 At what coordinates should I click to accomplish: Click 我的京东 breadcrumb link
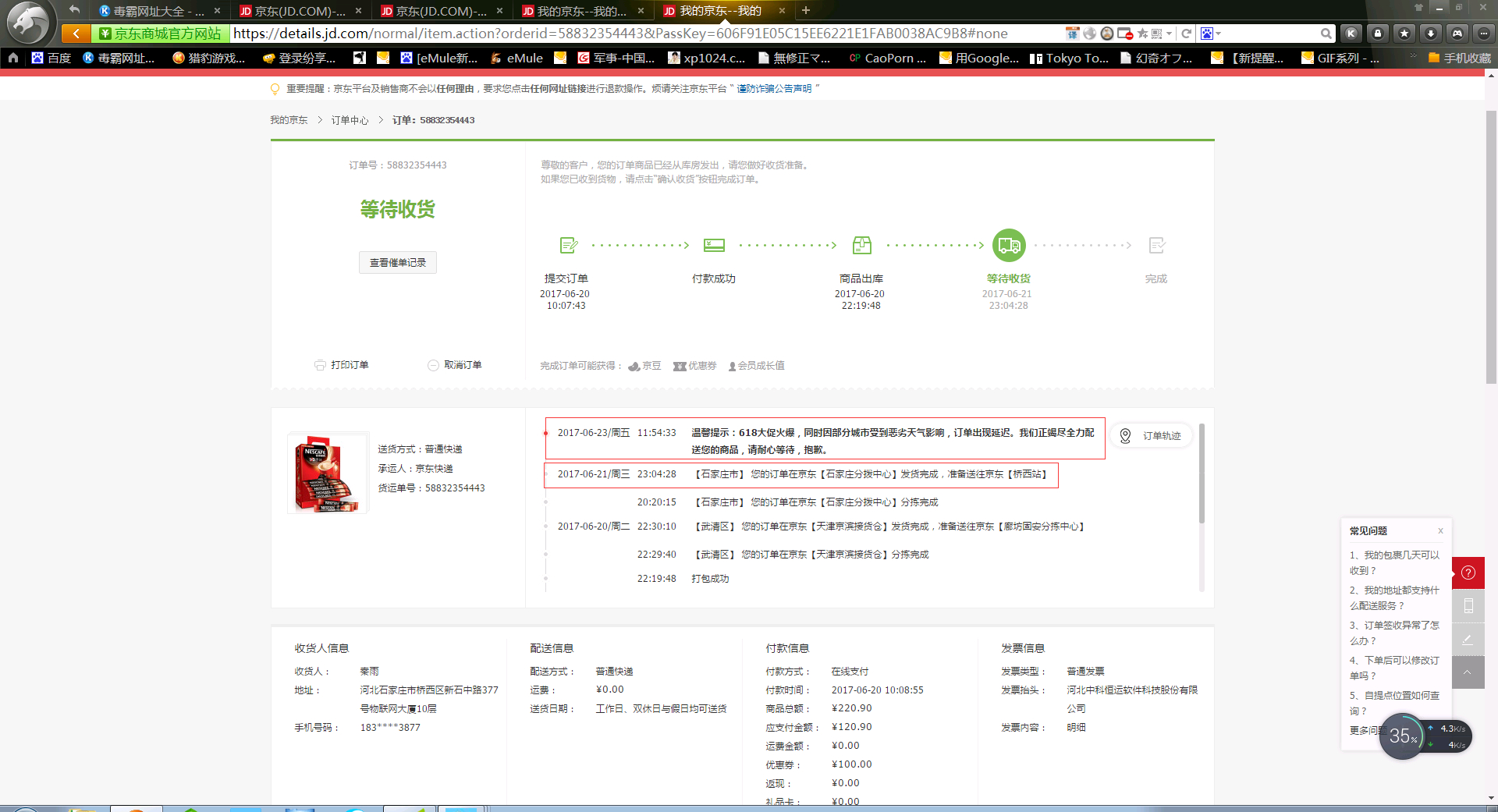[x=289, y=120]
